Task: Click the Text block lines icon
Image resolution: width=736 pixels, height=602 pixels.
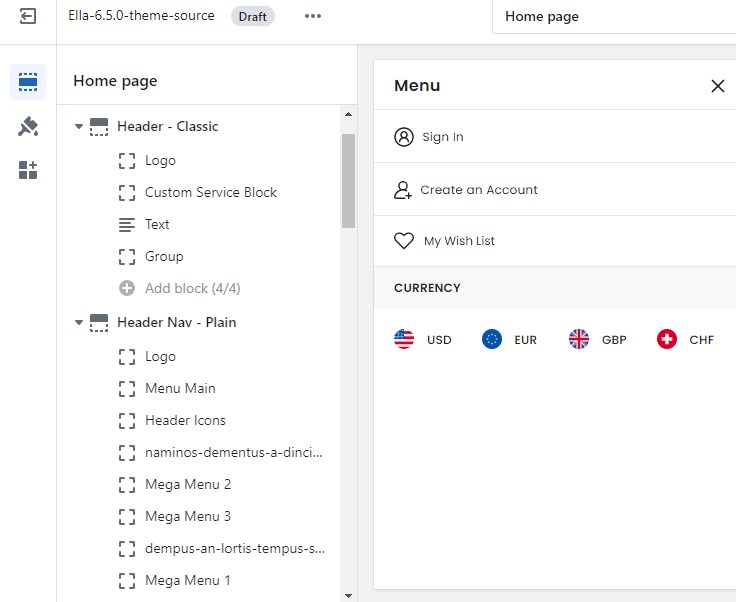Action: [127, 225]
